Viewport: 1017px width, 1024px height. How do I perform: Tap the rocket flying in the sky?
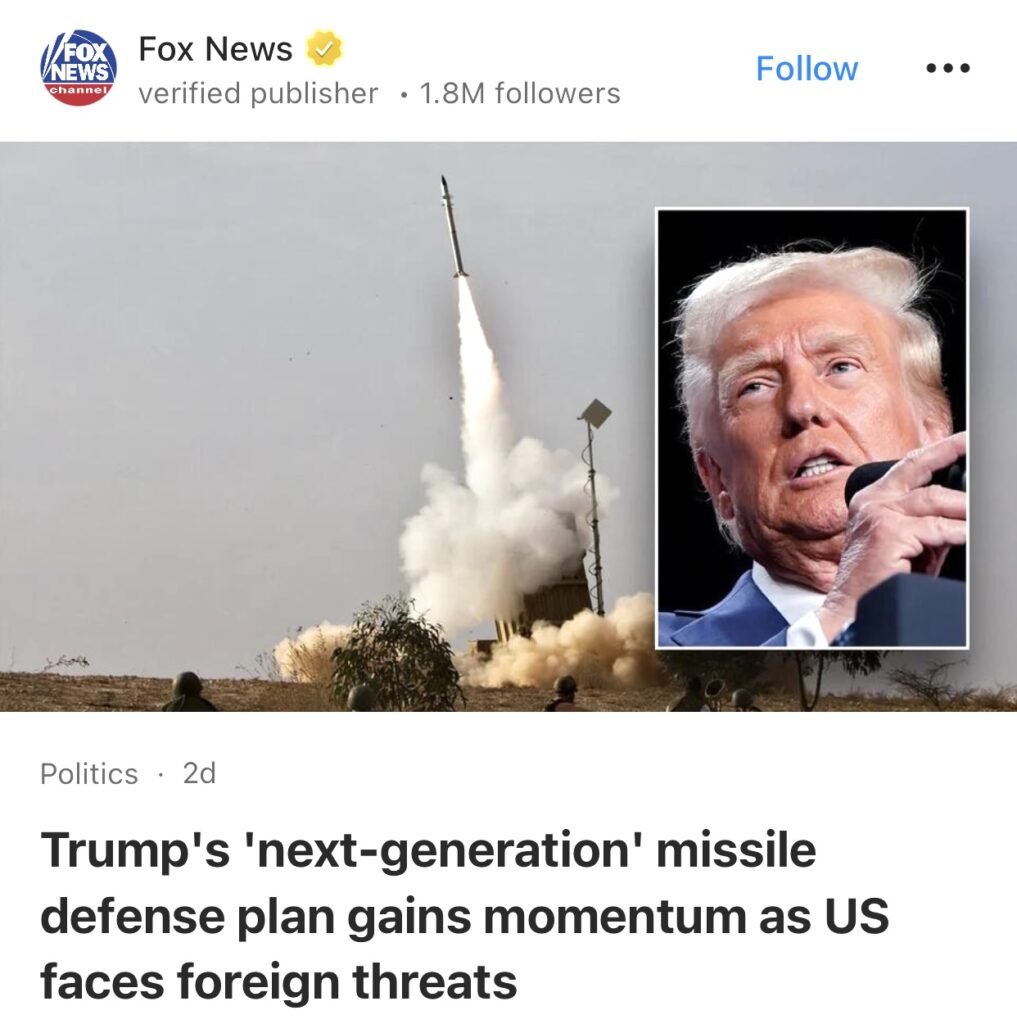point(453,226)
